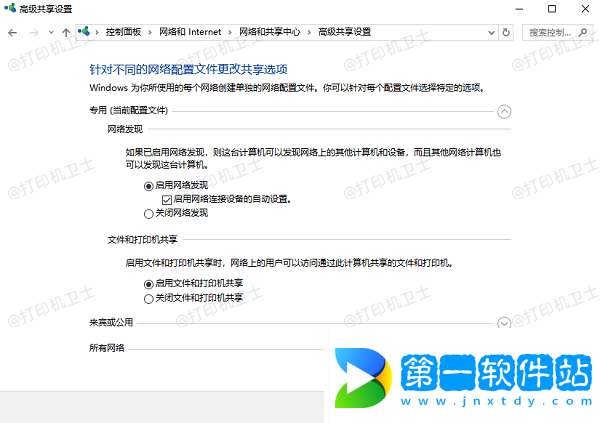
Task: Click the window title icon 高级共享设置
Action: [10, 8]
